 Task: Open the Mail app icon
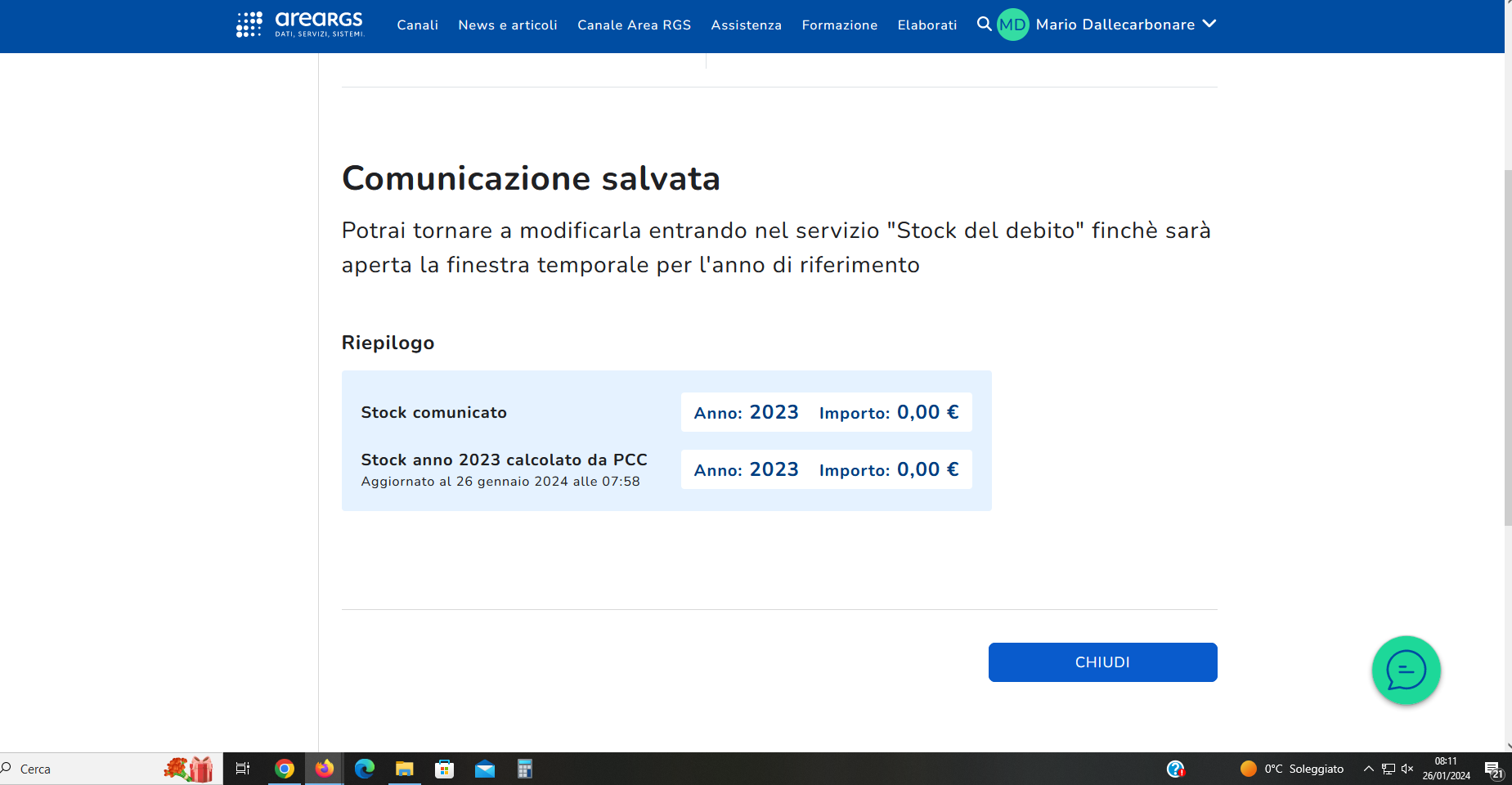pyautogui.click(x=485, y=769)
